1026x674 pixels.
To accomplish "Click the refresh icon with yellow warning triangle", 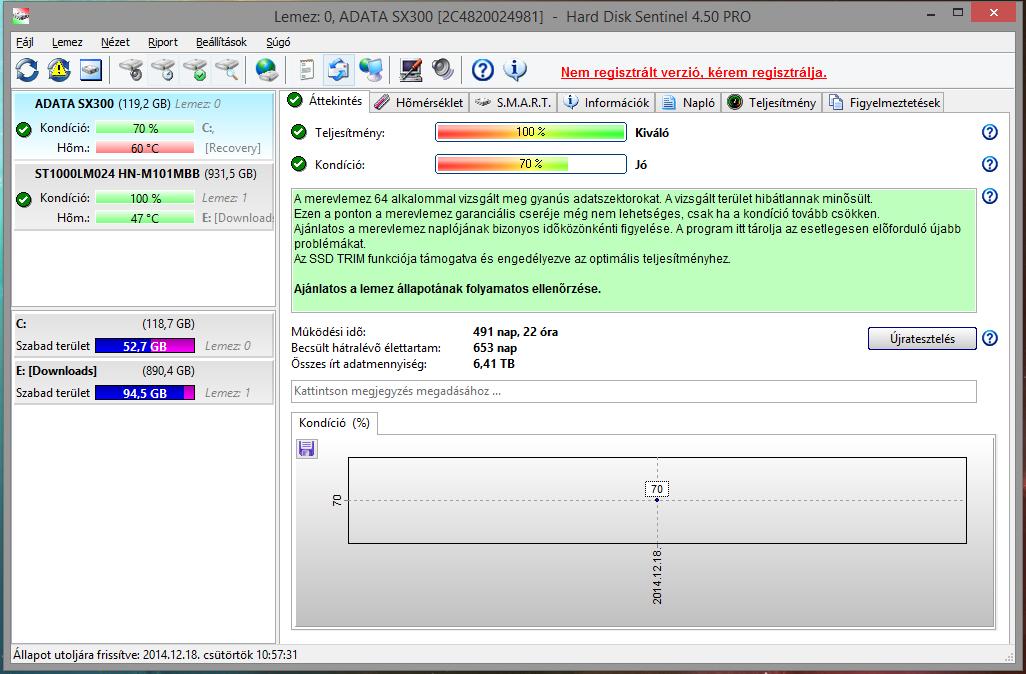I will click(x=59, y=69).
